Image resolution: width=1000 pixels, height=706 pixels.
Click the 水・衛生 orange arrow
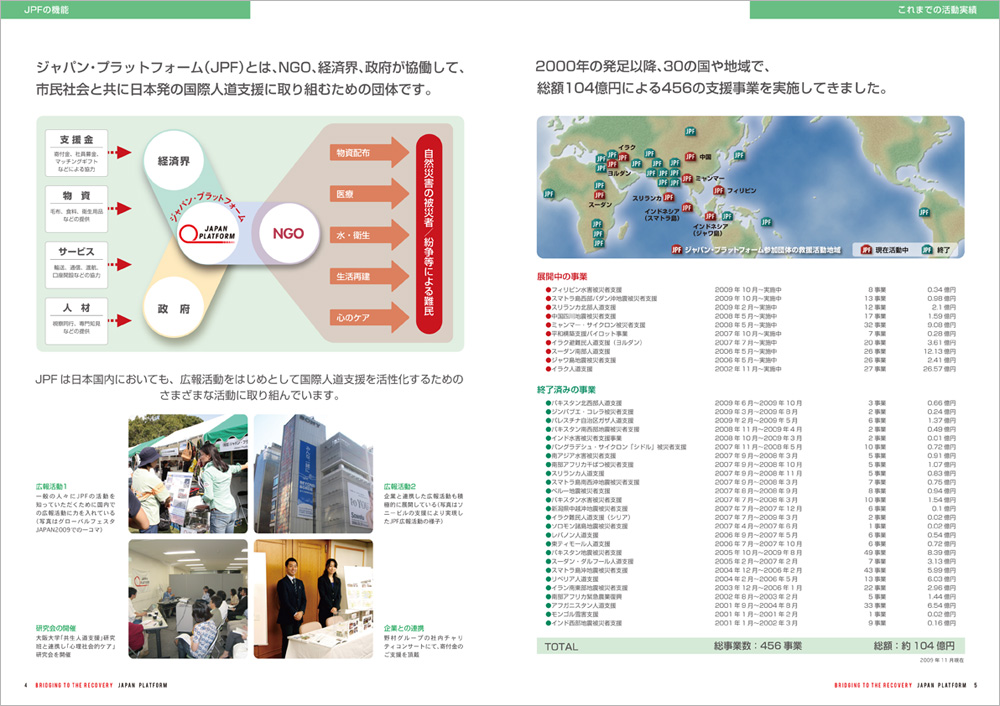click(x=369, y=235)
